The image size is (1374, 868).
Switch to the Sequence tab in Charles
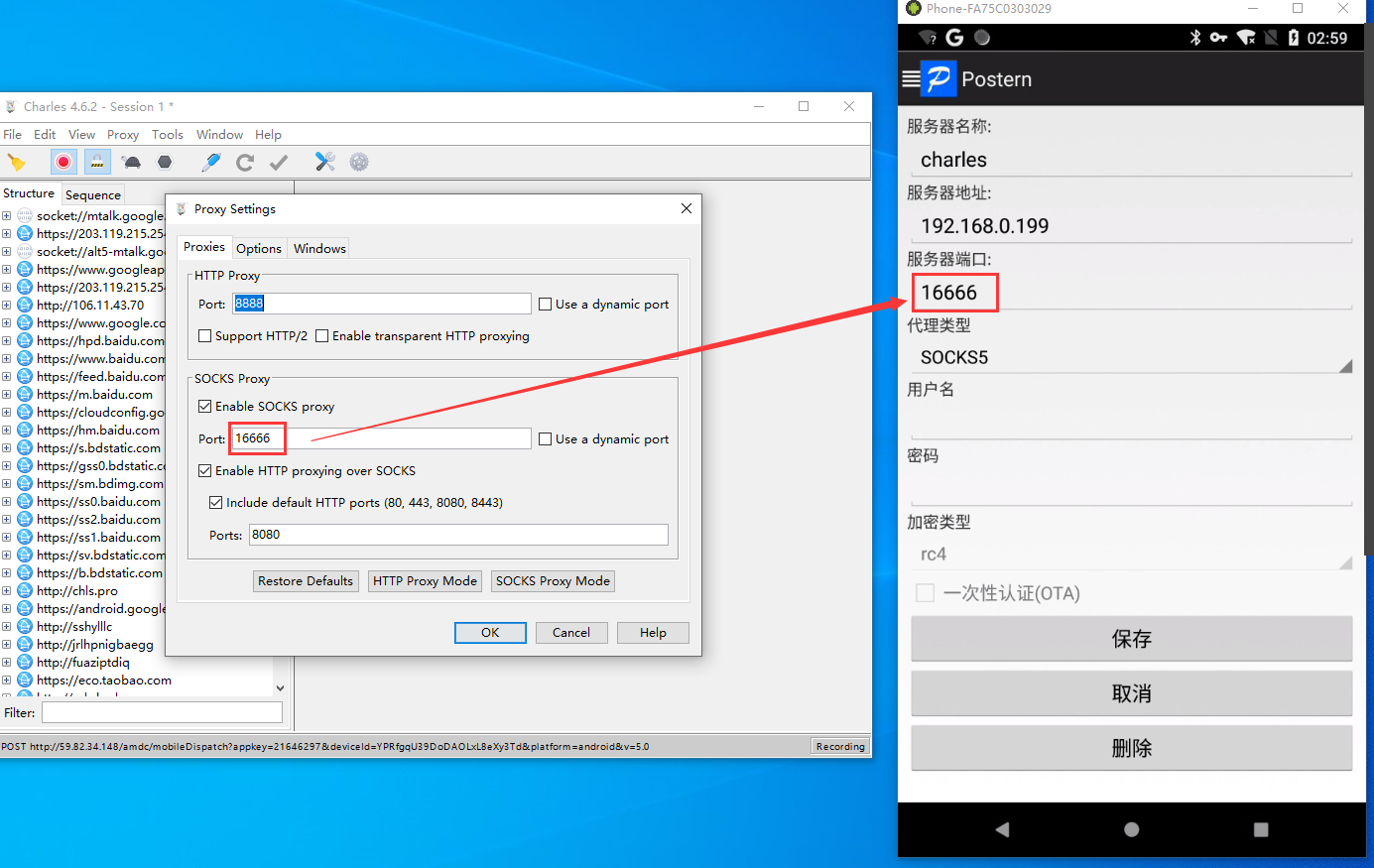point(93,194)
